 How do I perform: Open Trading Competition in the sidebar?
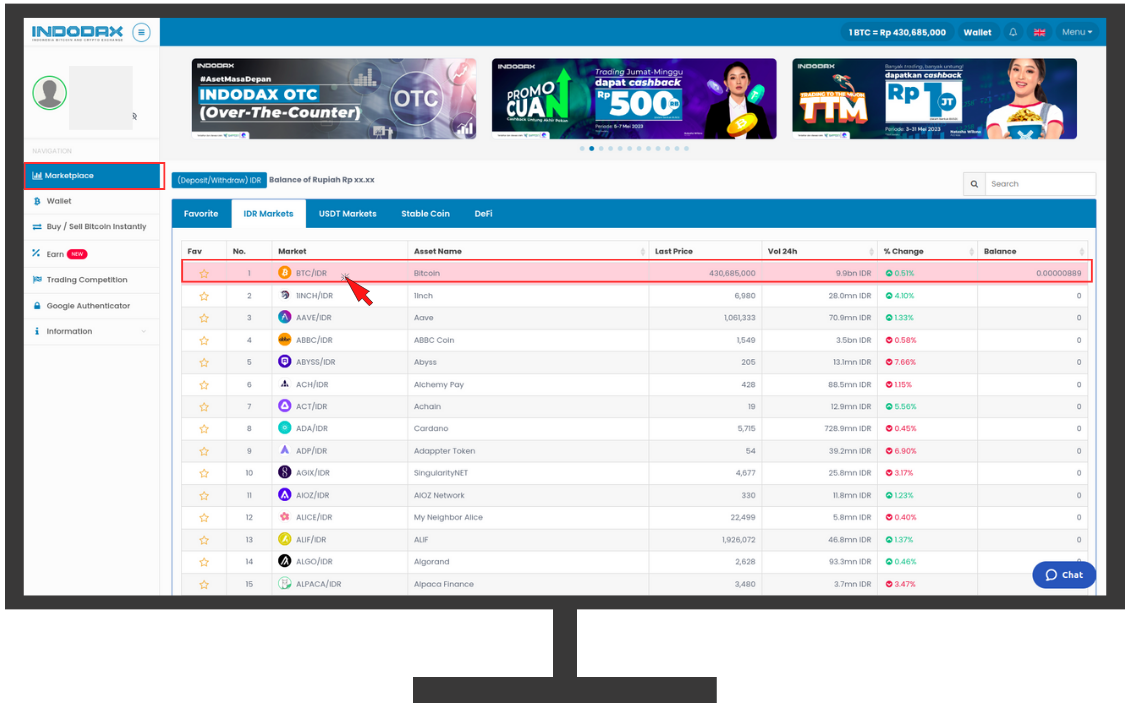coord(92,280)
